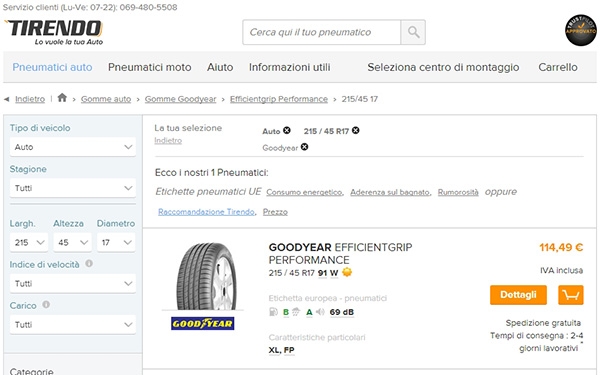Open the Goodyear tire product image
The image size is (600, 375).
click(206, 276)
